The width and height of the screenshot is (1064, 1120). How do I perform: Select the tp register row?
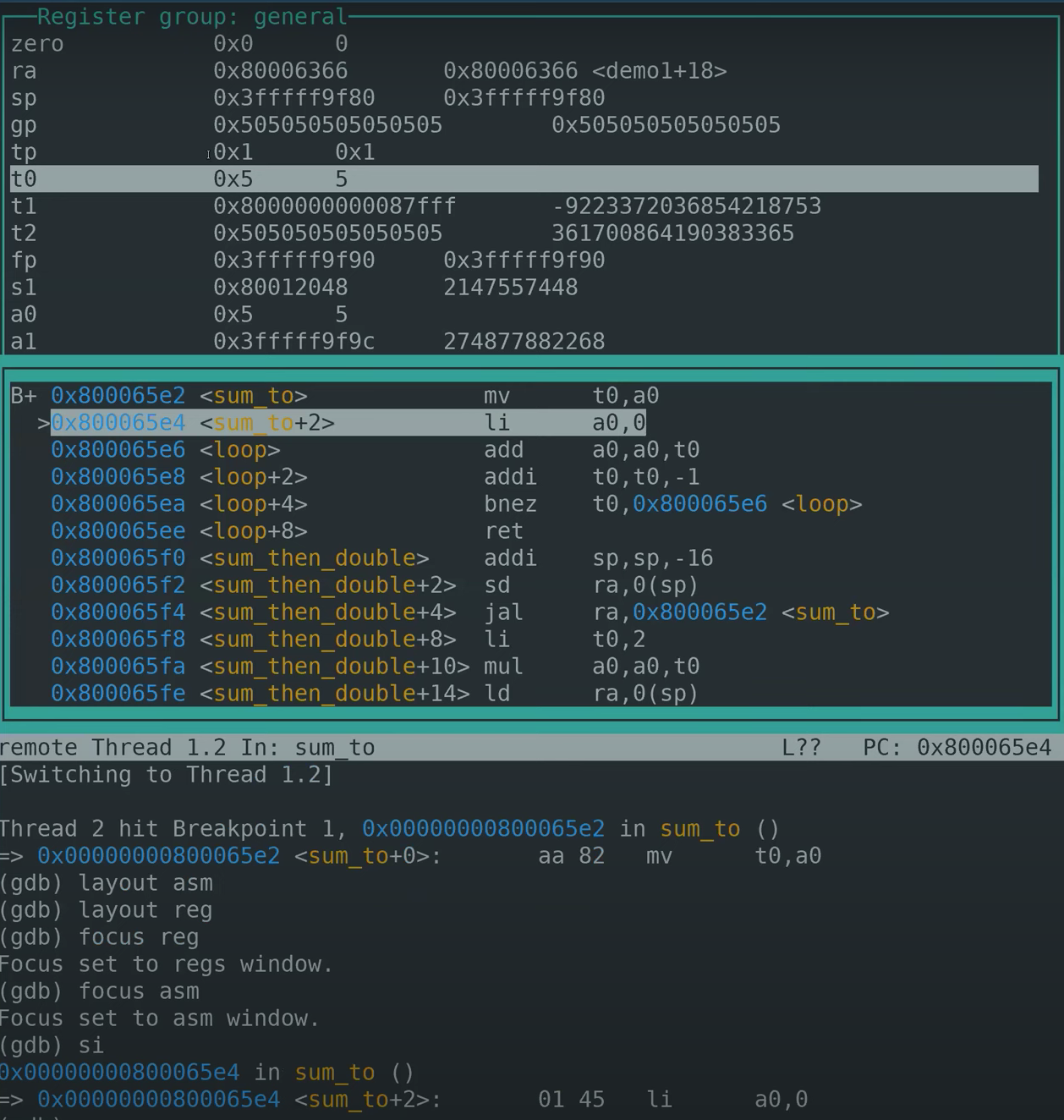(x=524, y=152)
